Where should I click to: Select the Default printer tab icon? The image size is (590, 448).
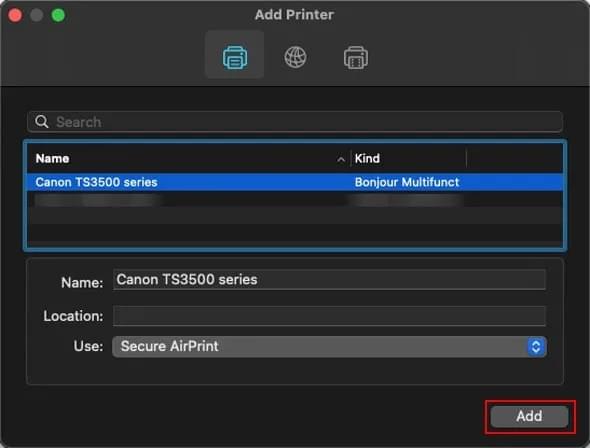(235, 57)
